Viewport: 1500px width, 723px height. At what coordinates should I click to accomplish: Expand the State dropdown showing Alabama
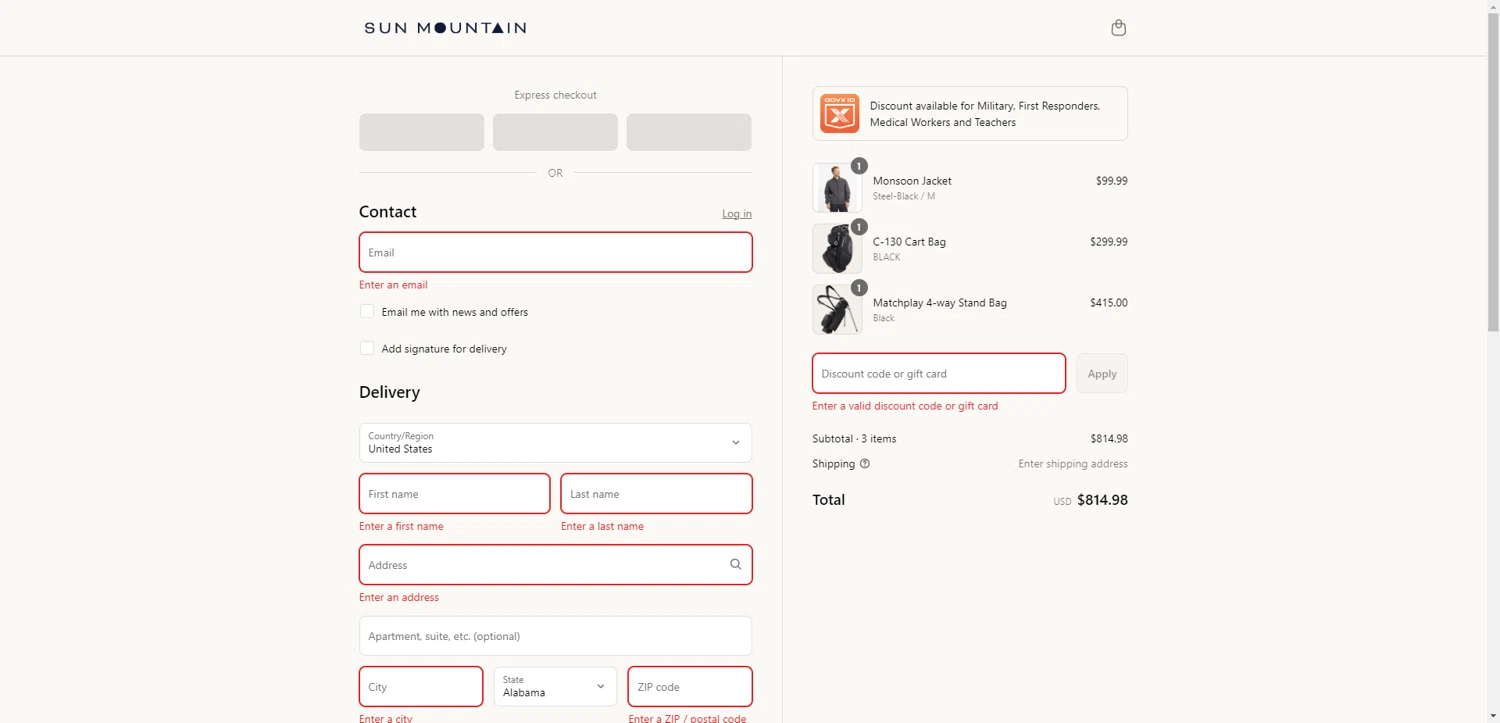point(555,686)
